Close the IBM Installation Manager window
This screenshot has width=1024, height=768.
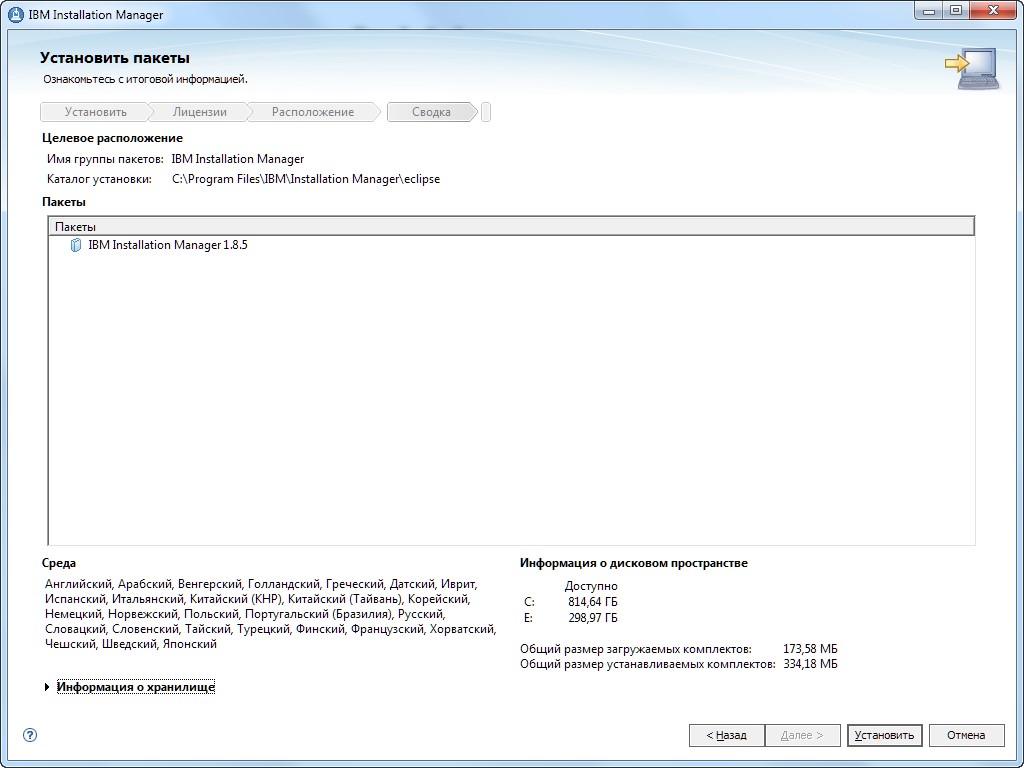pos(993,11)
